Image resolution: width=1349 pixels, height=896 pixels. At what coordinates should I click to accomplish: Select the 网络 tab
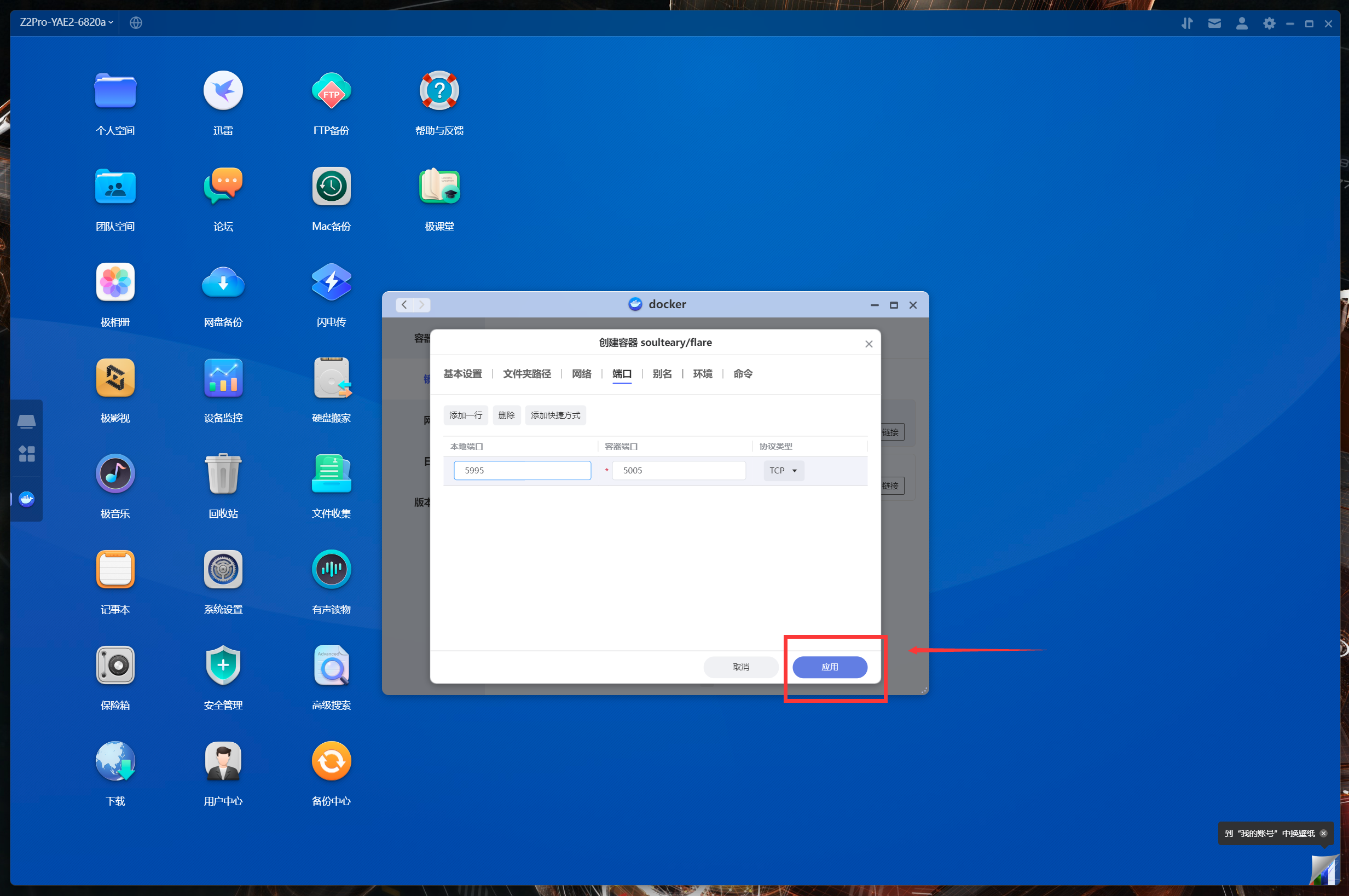pyautogui.click(x=581, y=374)
